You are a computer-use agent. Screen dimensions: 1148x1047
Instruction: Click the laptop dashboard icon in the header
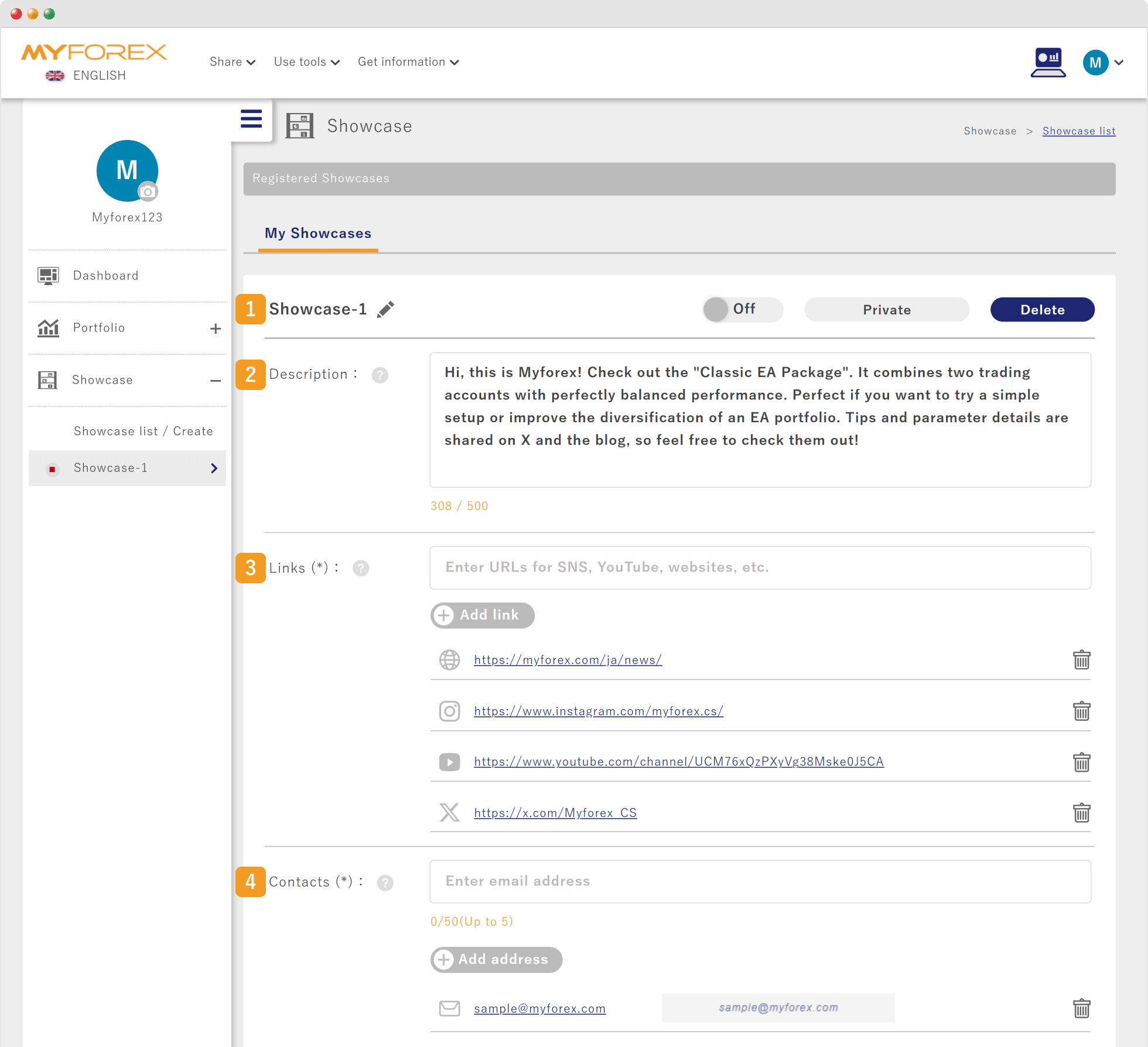pyautogui.click(x=1048, y=62)
